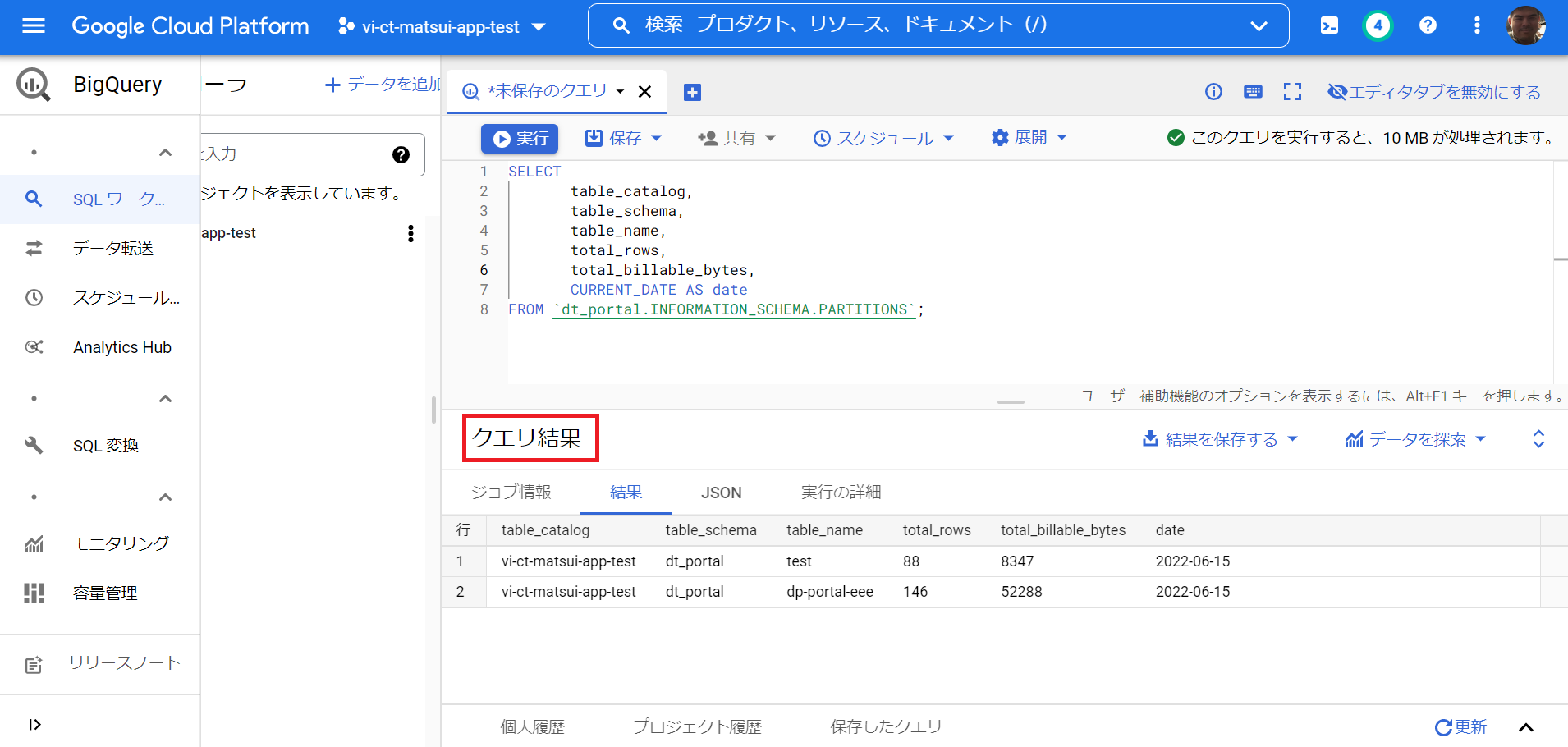1568x747 pixels.
Task: Open SQL ワーク... in the sidebar
Action: [x=100, y=199]
